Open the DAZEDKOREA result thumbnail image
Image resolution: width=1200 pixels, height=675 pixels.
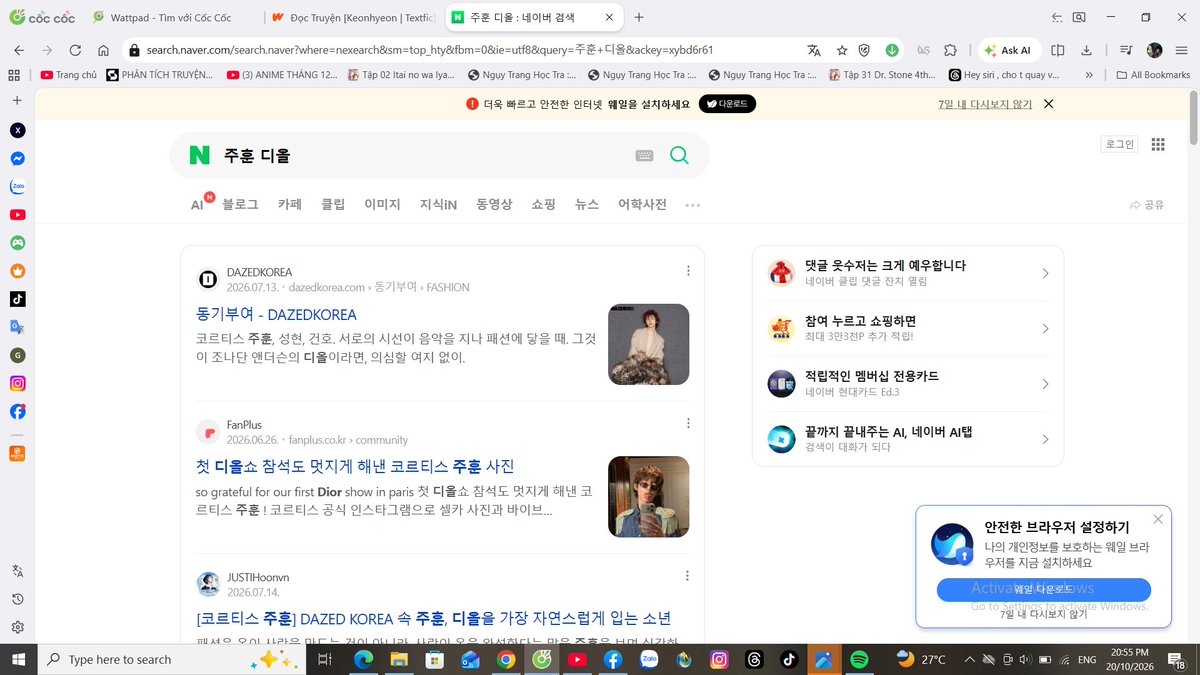(x=648, y=344)
